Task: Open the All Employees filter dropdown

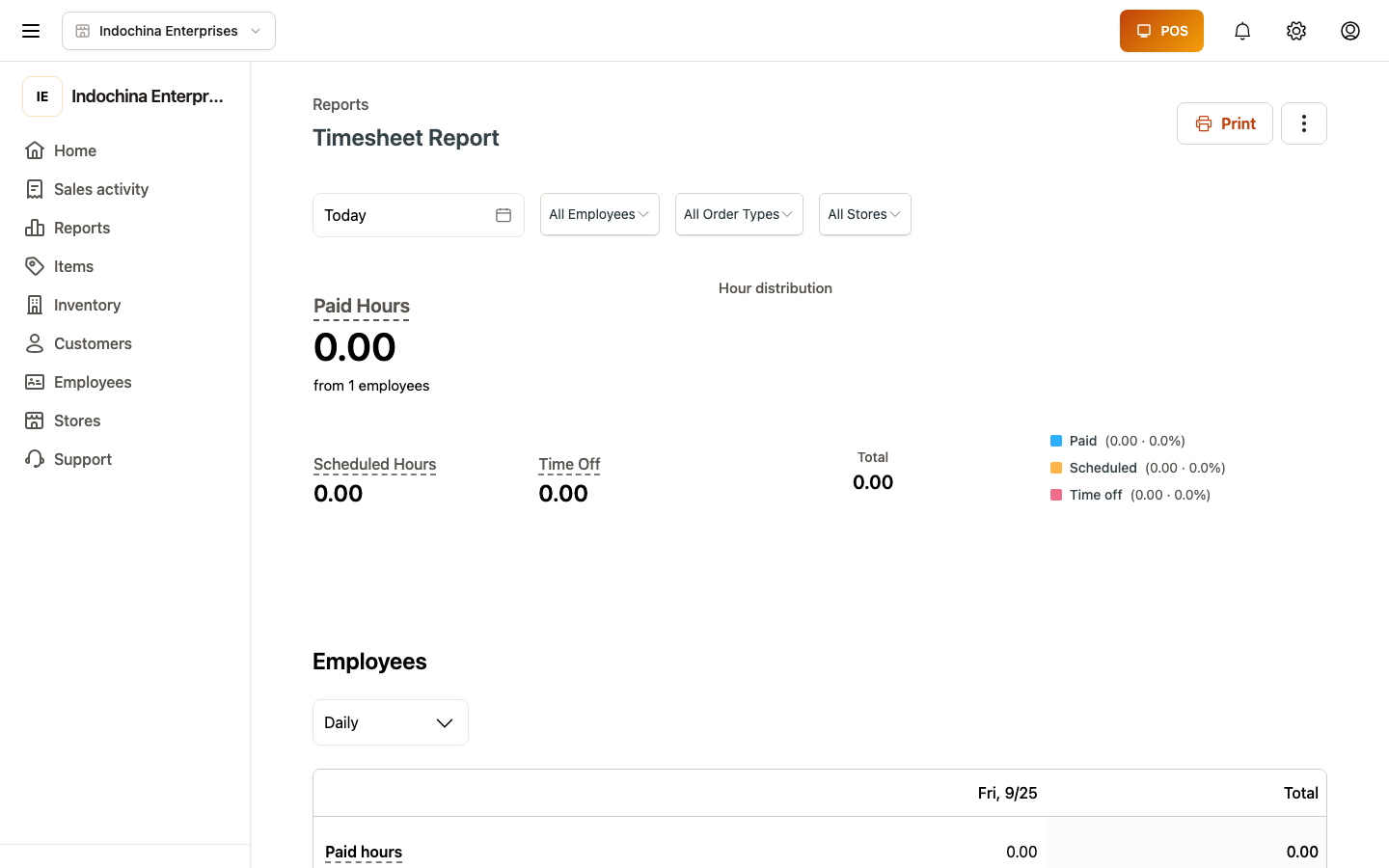Action: (600, 214)
